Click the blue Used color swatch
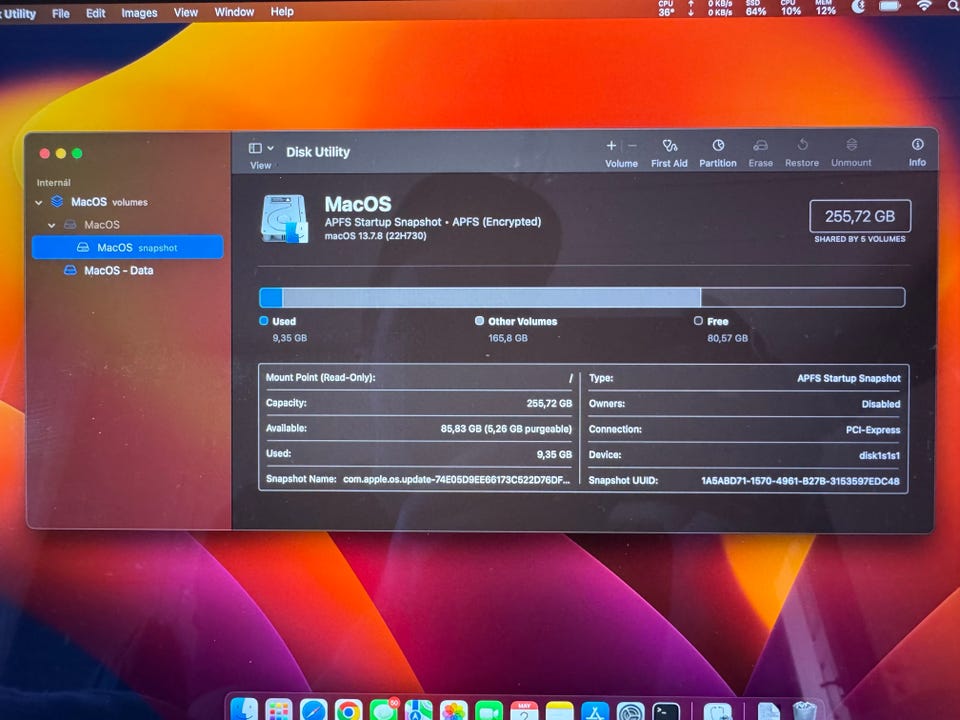 (x=264, y=321)
